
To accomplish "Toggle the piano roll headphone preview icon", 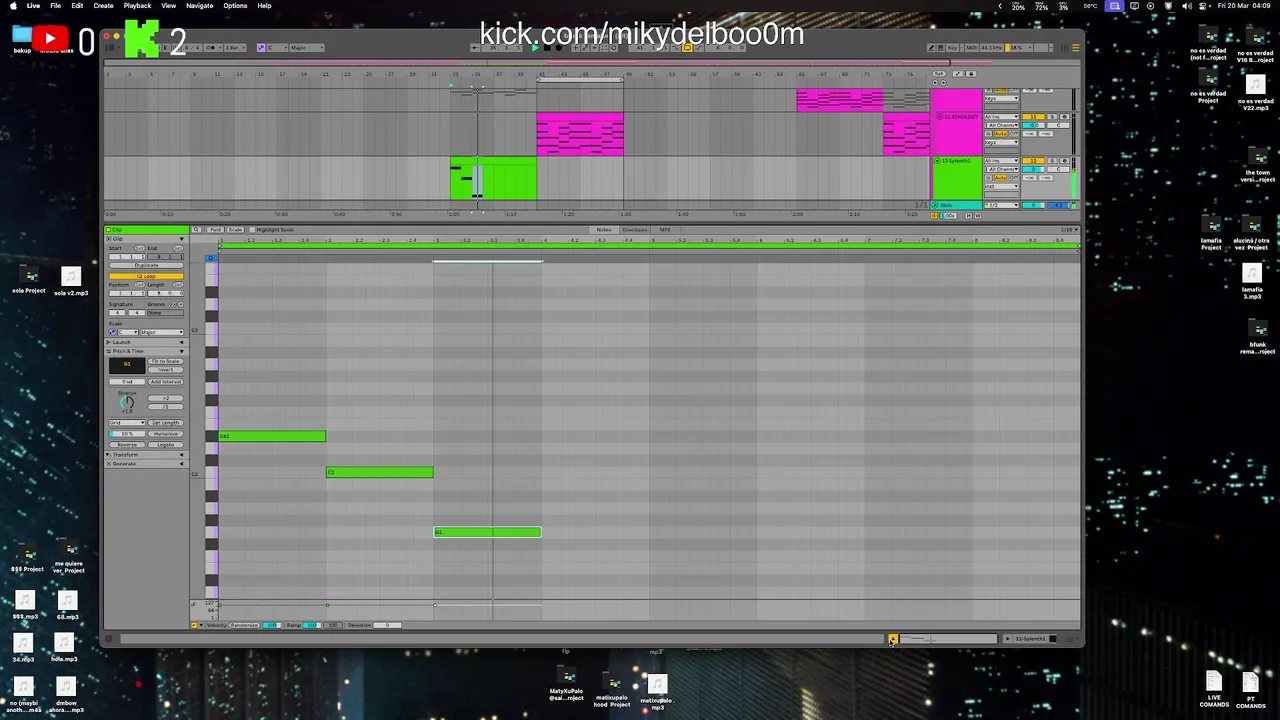I will tap(210, 258).
